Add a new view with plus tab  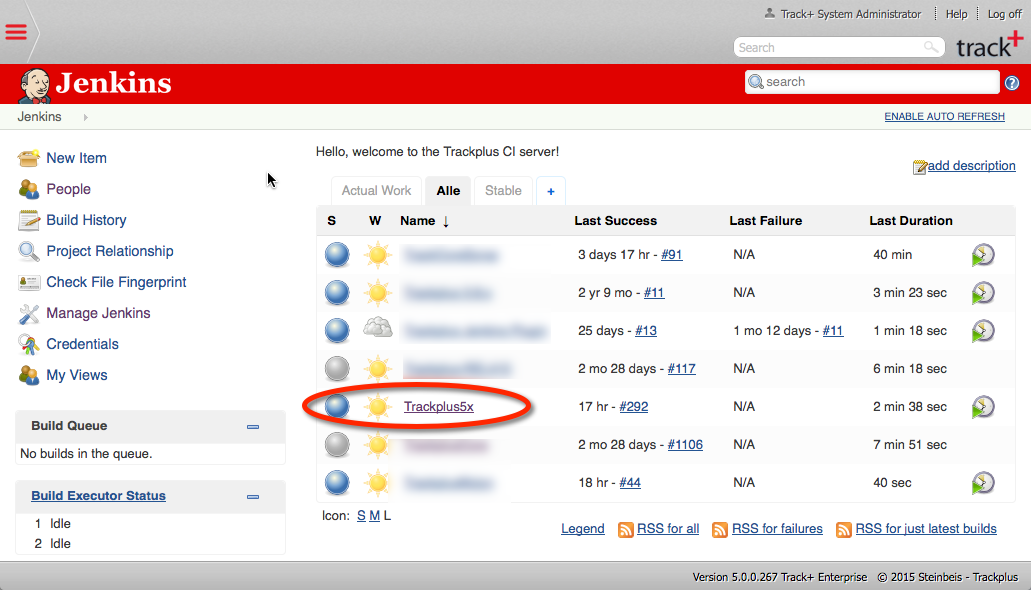(x=551, y=190)
